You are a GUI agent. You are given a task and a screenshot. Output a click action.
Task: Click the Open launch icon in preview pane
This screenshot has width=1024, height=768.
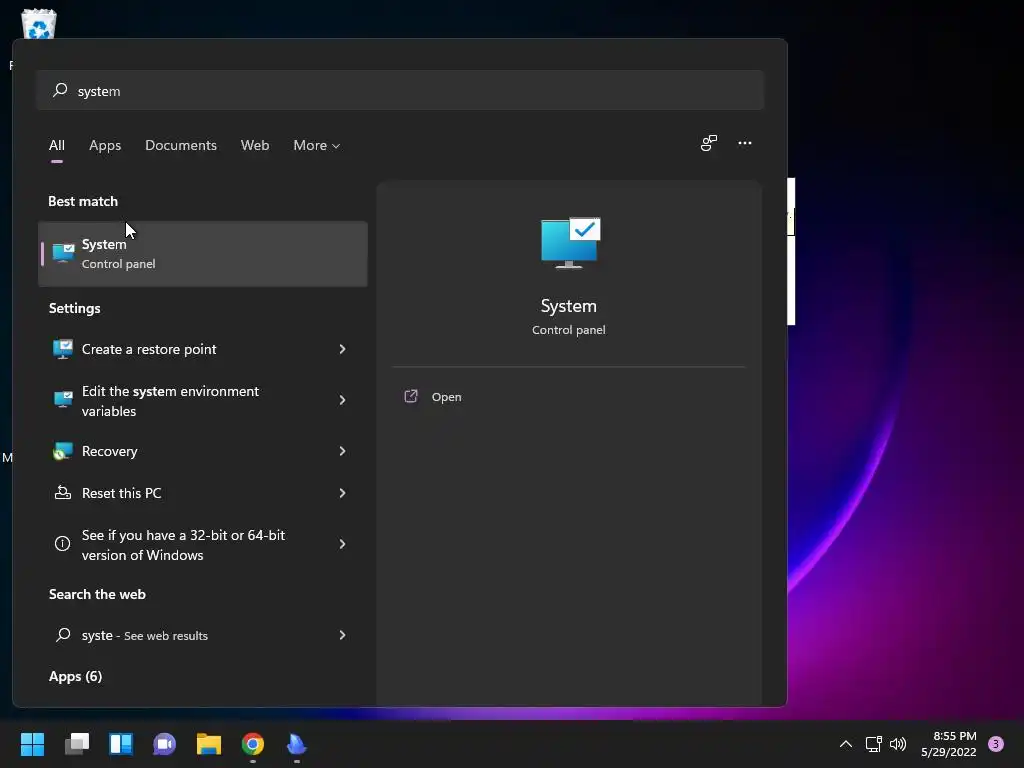(x=411, y=396)
